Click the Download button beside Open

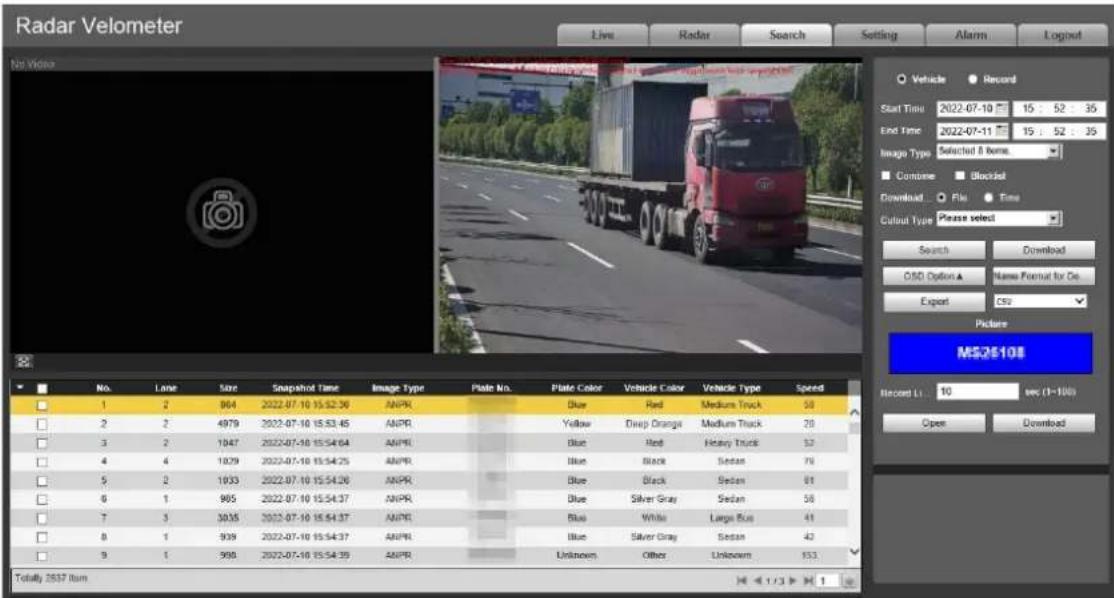click(x=1044, y=423)
